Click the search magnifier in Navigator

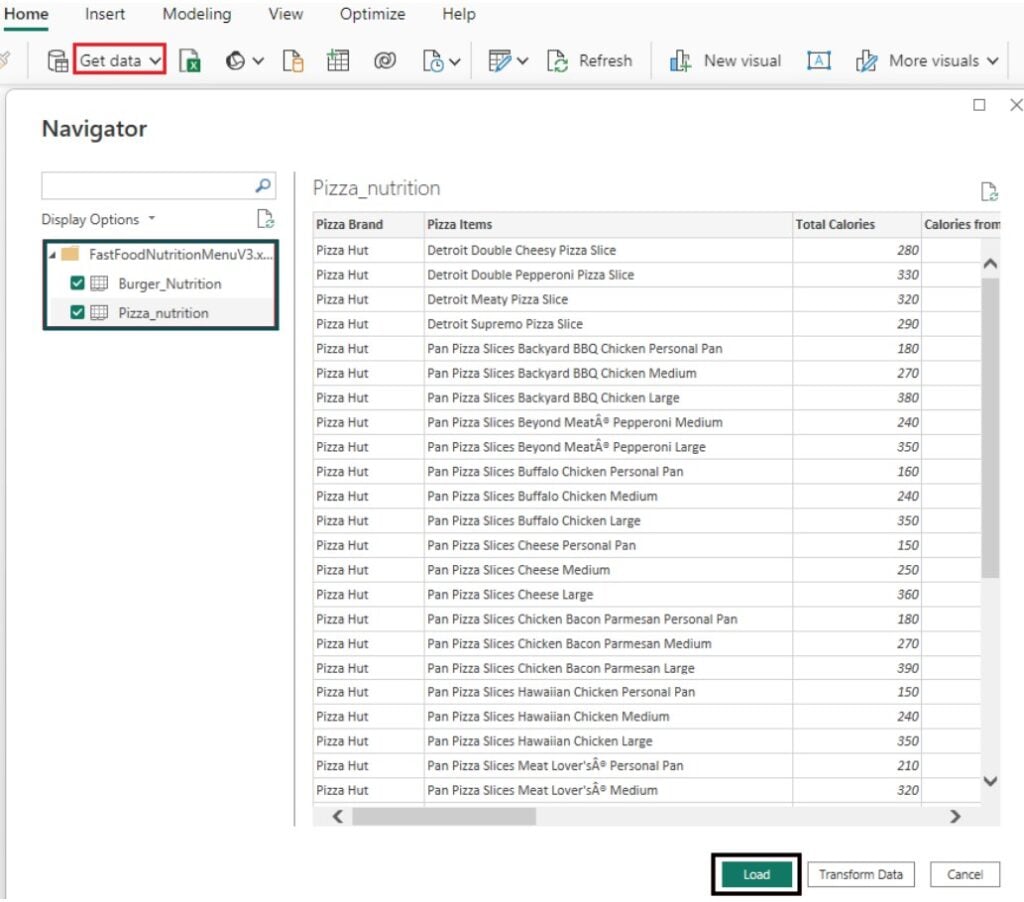263,185
